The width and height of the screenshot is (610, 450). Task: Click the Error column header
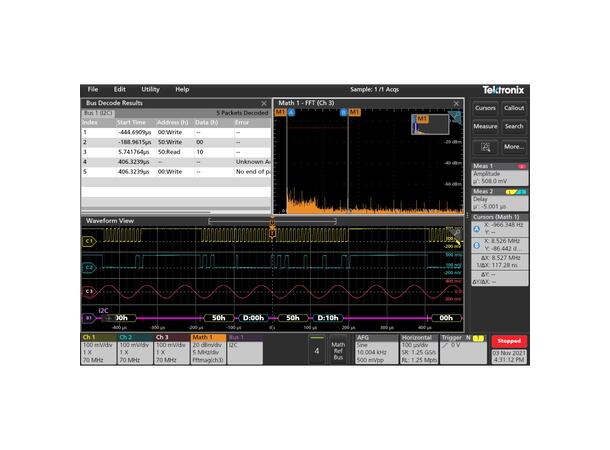click(242, 123)
